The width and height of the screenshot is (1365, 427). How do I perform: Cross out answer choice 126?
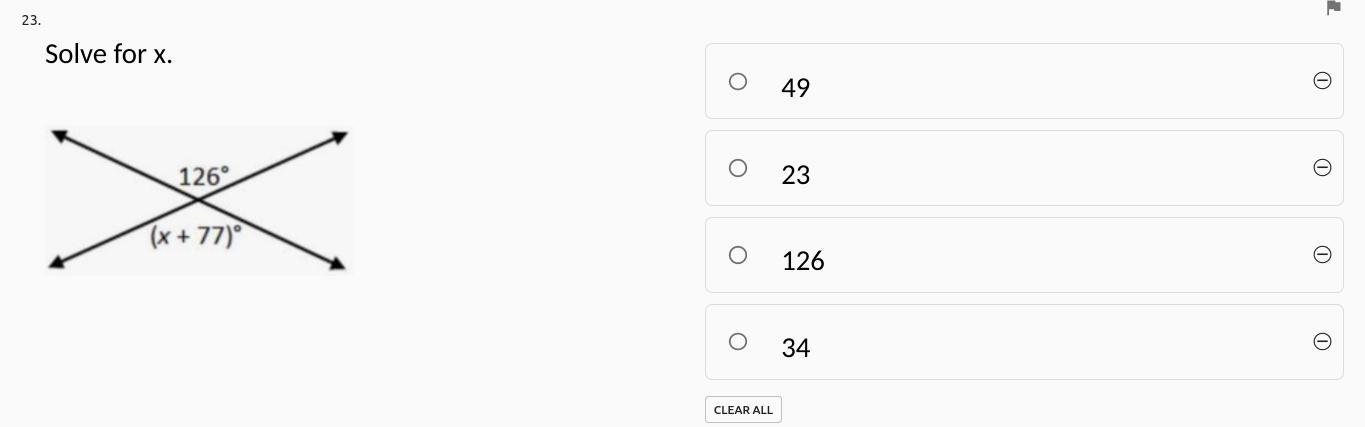tap(1321, 255)
